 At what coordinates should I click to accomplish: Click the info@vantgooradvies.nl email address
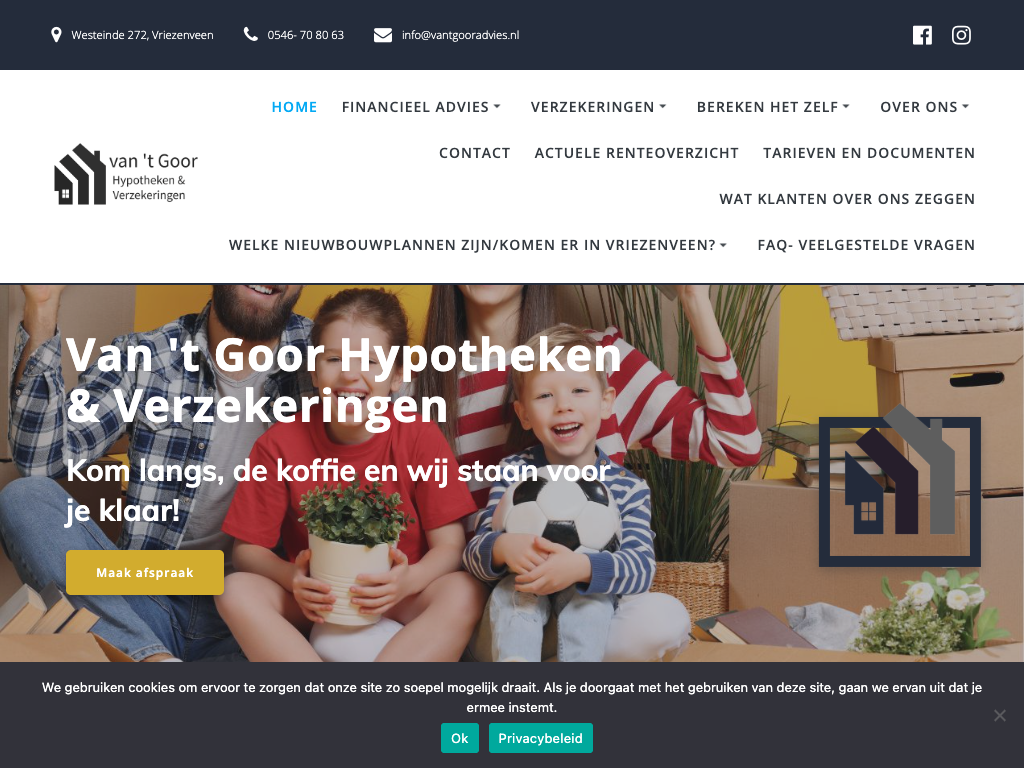pos(460,35)
